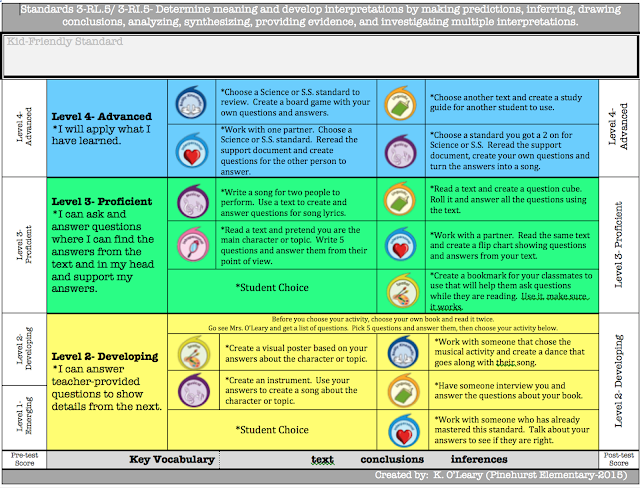Click the heart icon beside 'mastered this standard' activity
The image size is (640, 488).
click(x=404, y=431)
